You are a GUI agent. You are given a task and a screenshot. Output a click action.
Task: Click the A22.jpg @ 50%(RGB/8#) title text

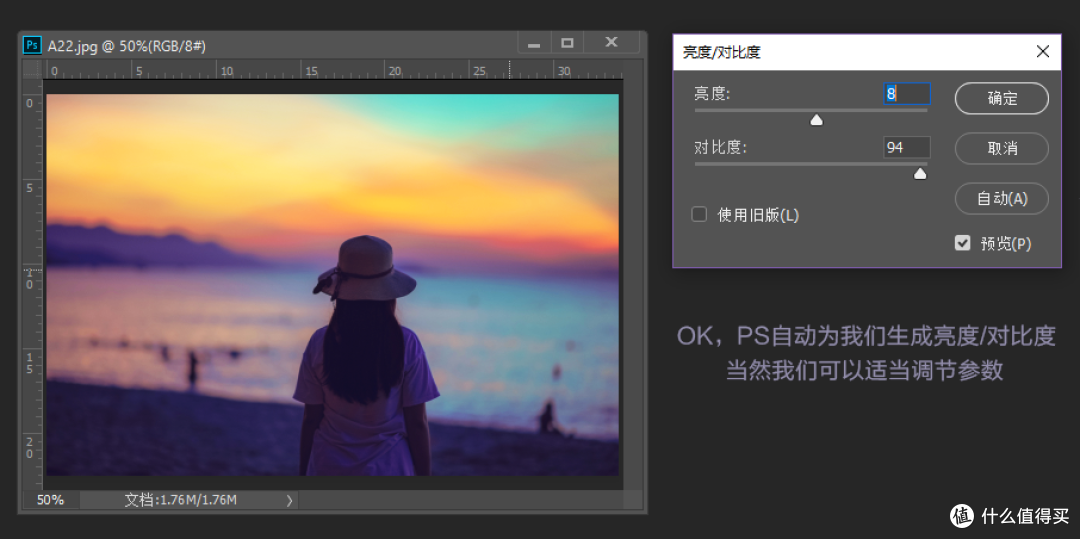127,46
